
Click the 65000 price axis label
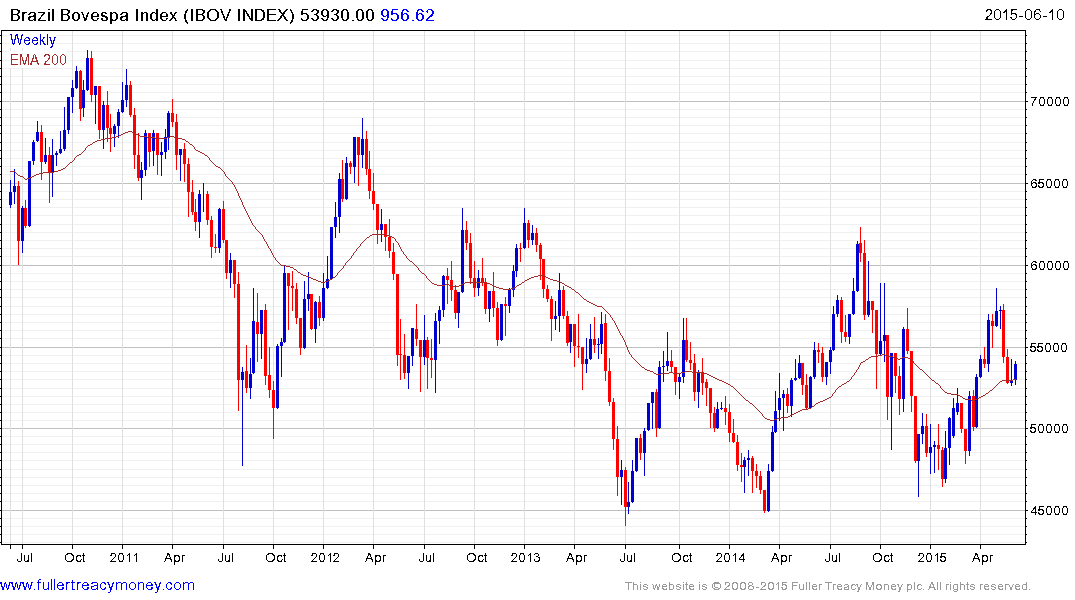point(1049,183)
